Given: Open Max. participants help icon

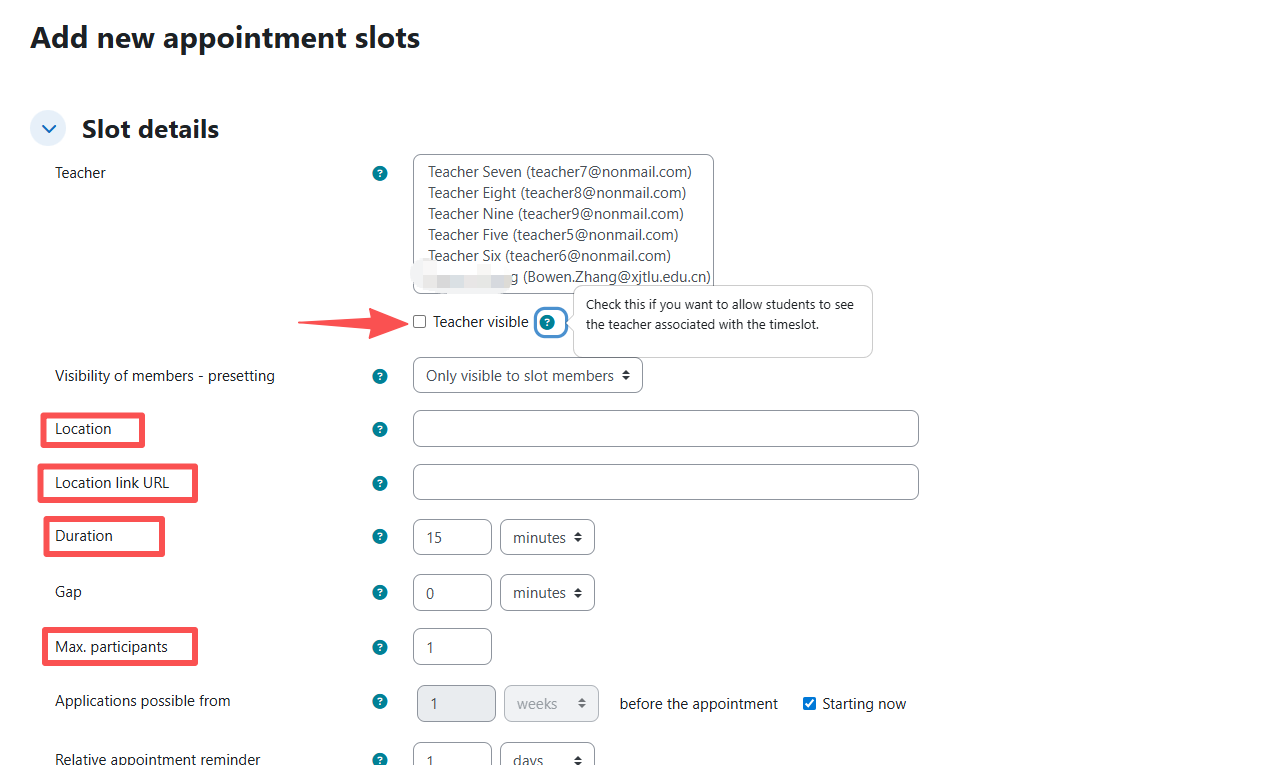Looking at the screenshot, I should pyautogui.click(x=380, y=647).
